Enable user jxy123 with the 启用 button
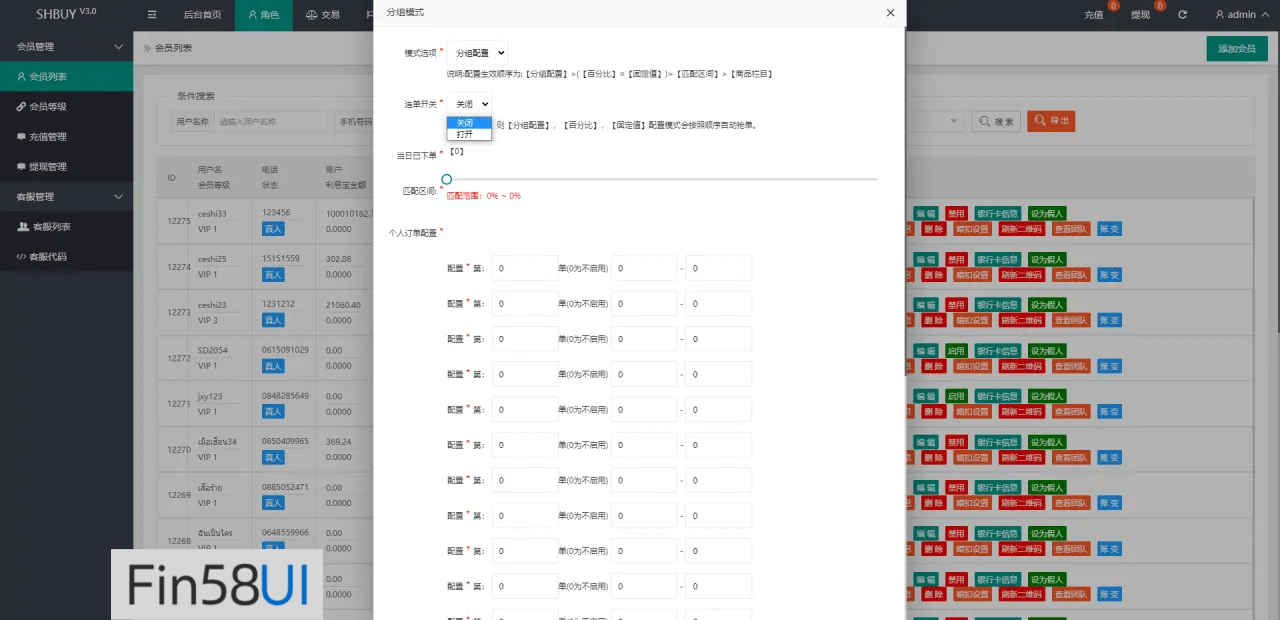 pyautogui.click(x=956, y=395)
